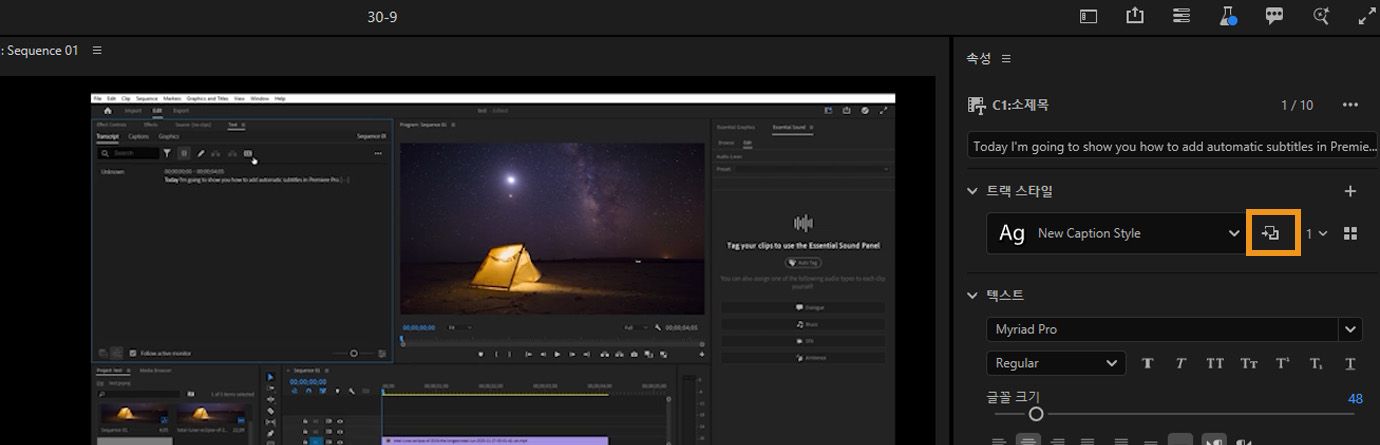Click the caption text field starting with Today
Viewport: 1380px width, 445px height.
tap(1172, 146)
